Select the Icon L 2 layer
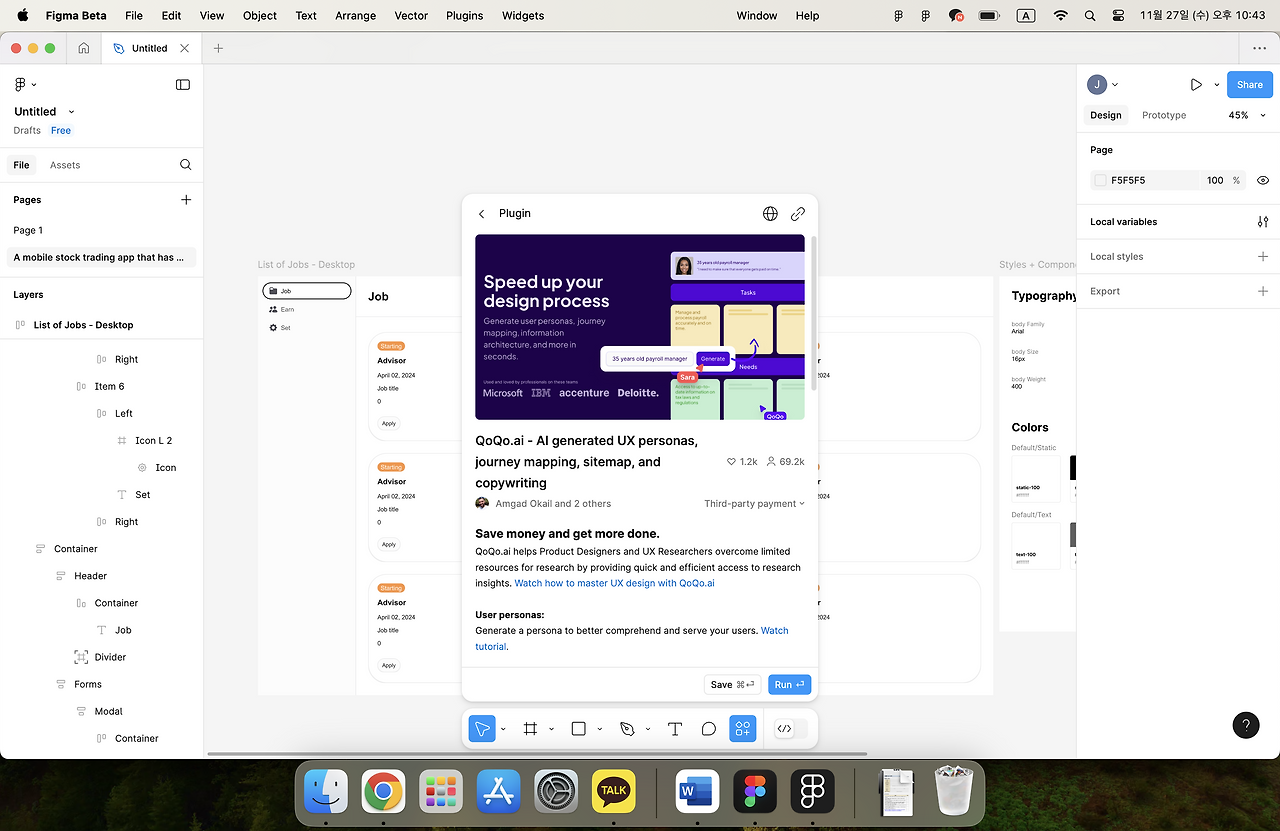 (154, 441)
